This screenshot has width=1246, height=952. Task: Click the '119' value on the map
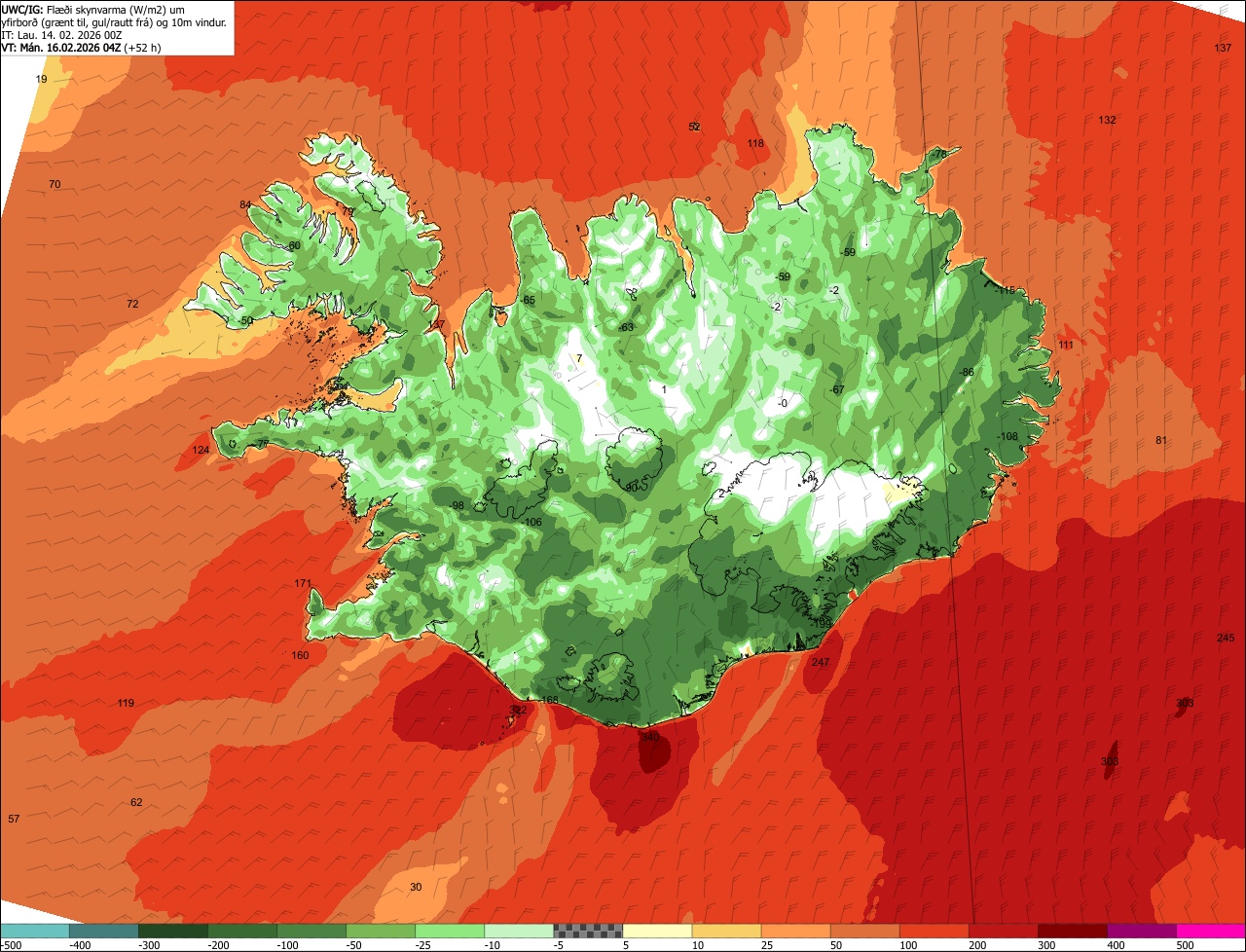tap(126, 703)
